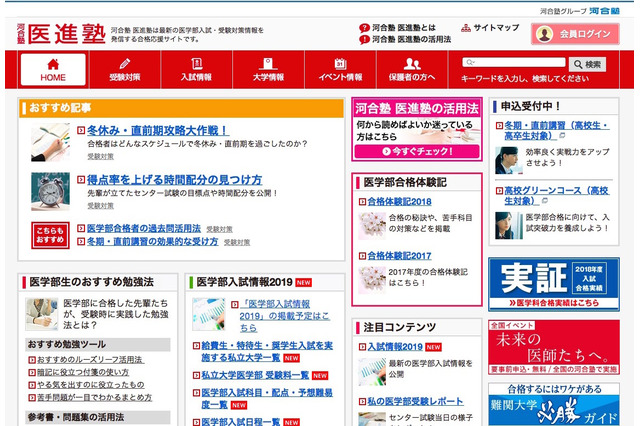Click the people icon above 保護者の方へ

(x=412, y=64)
